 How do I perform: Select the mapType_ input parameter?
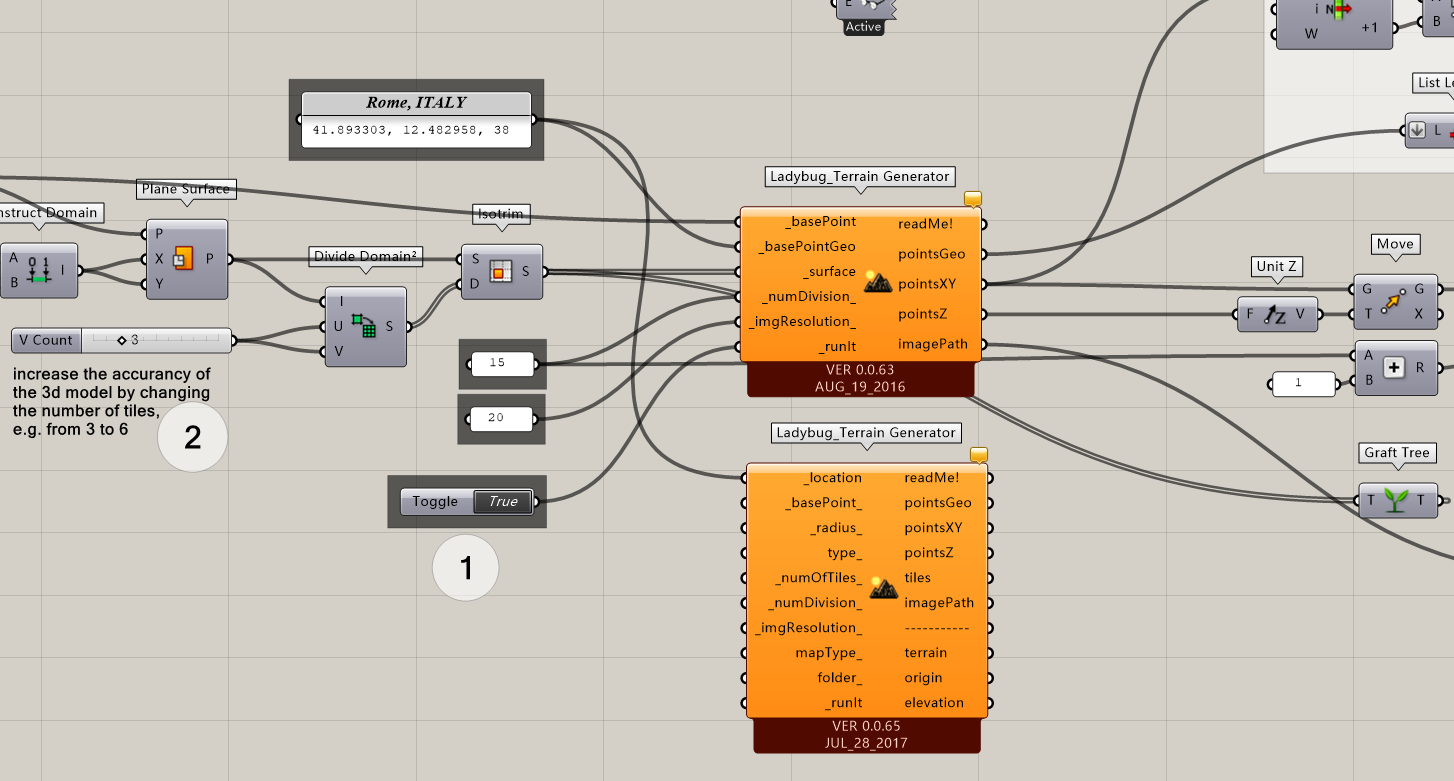(828, 653)
